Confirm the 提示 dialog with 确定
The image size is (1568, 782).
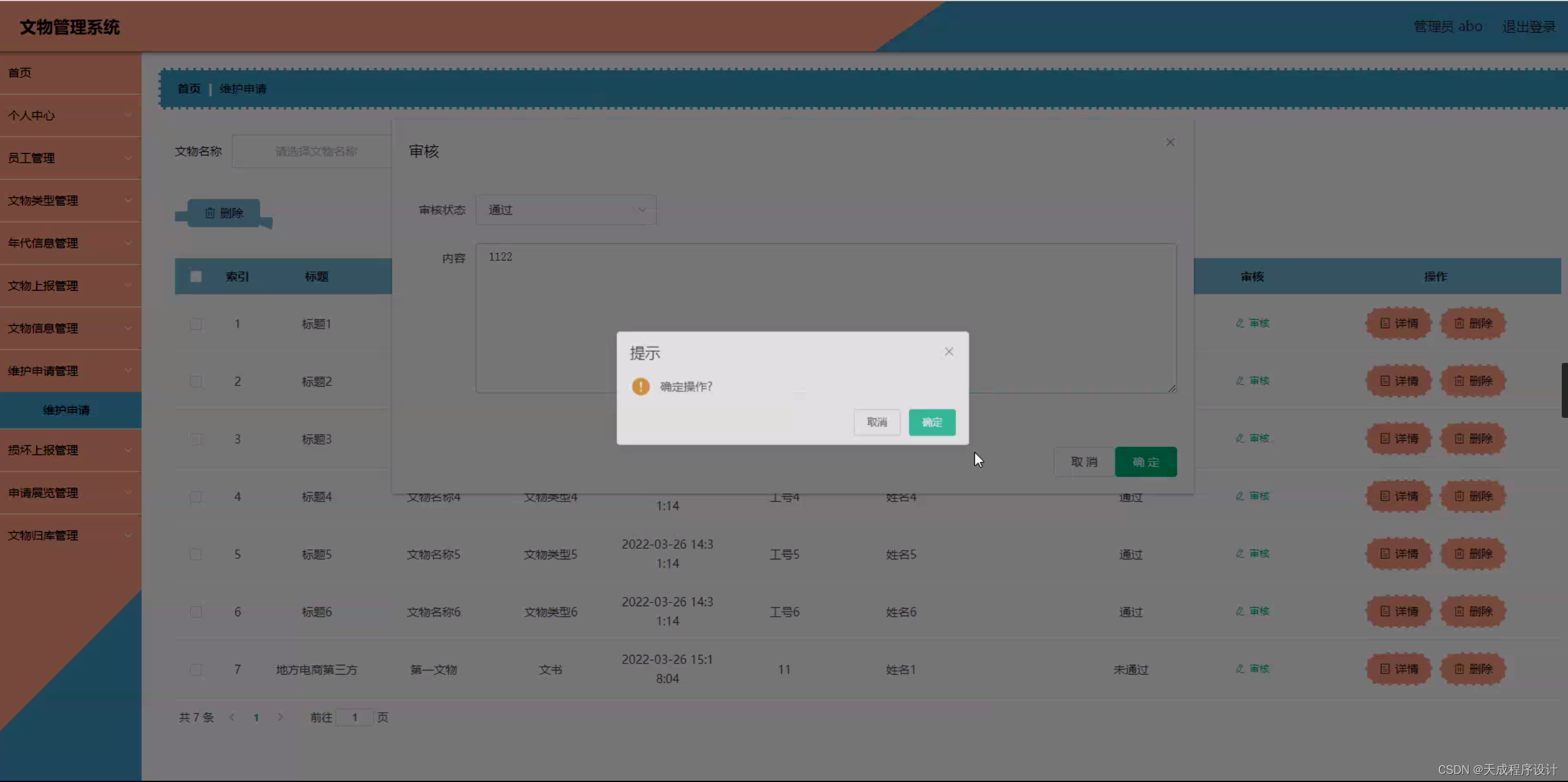(932, 422)
